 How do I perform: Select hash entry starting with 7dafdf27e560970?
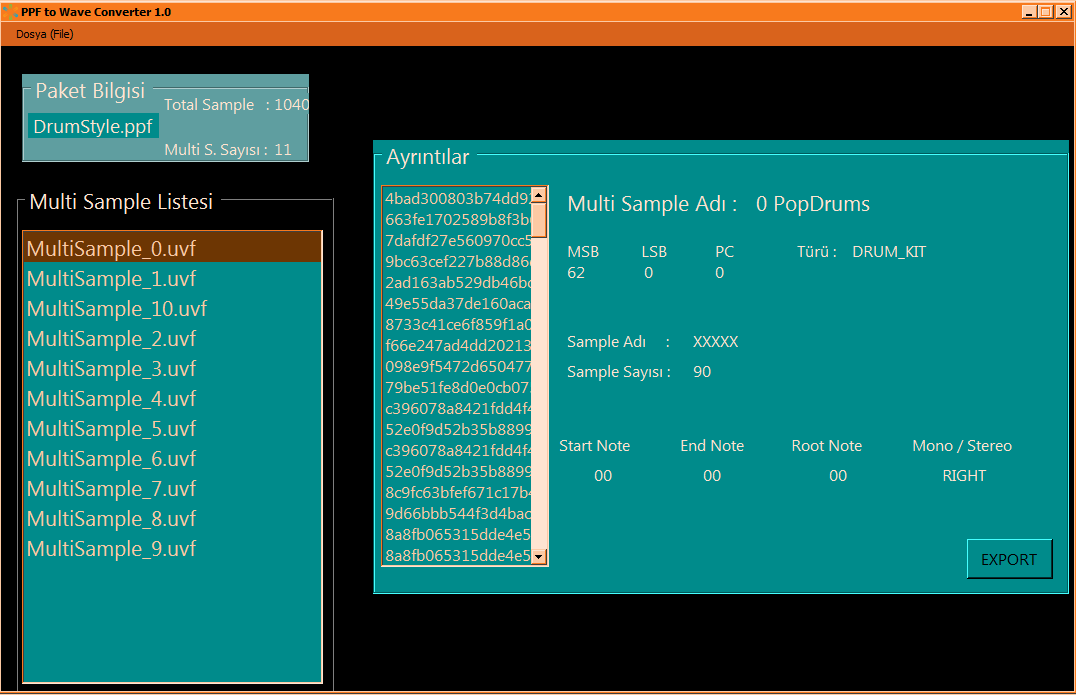coord(457,240)
